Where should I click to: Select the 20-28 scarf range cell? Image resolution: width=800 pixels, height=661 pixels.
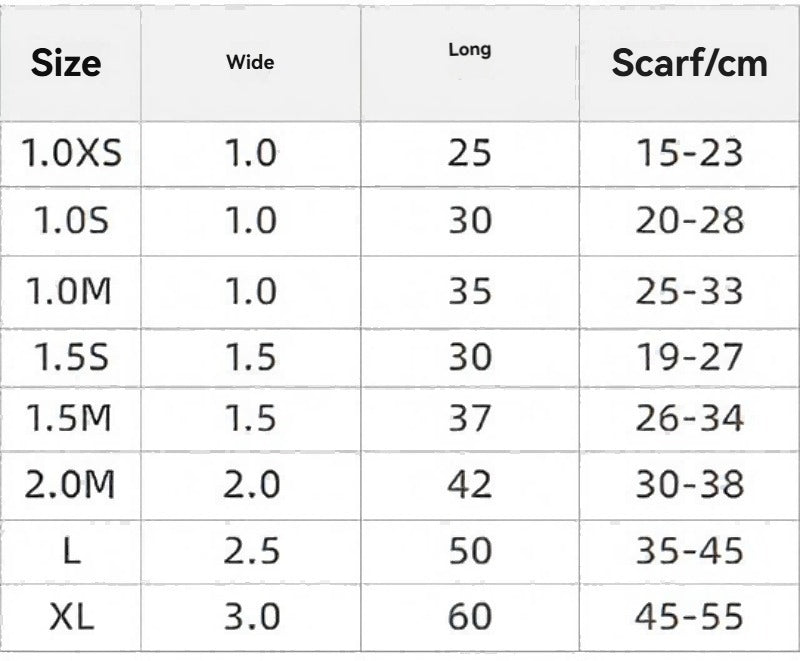(x=689, y=221)
